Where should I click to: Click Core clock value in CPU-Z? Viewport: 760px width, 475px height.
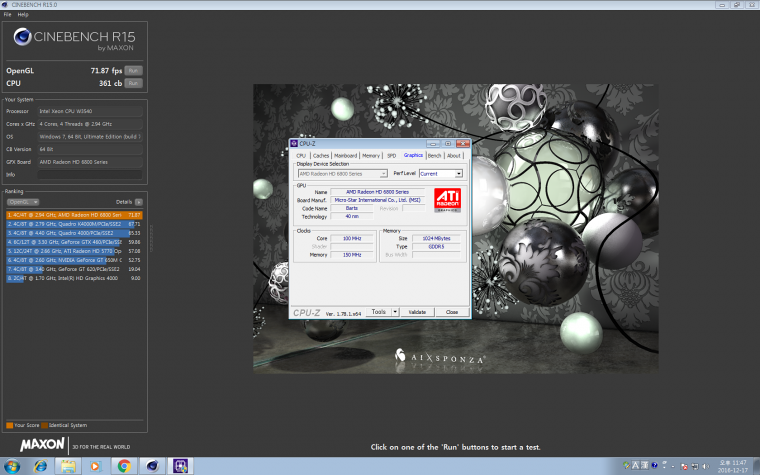(x=352, y=238)
